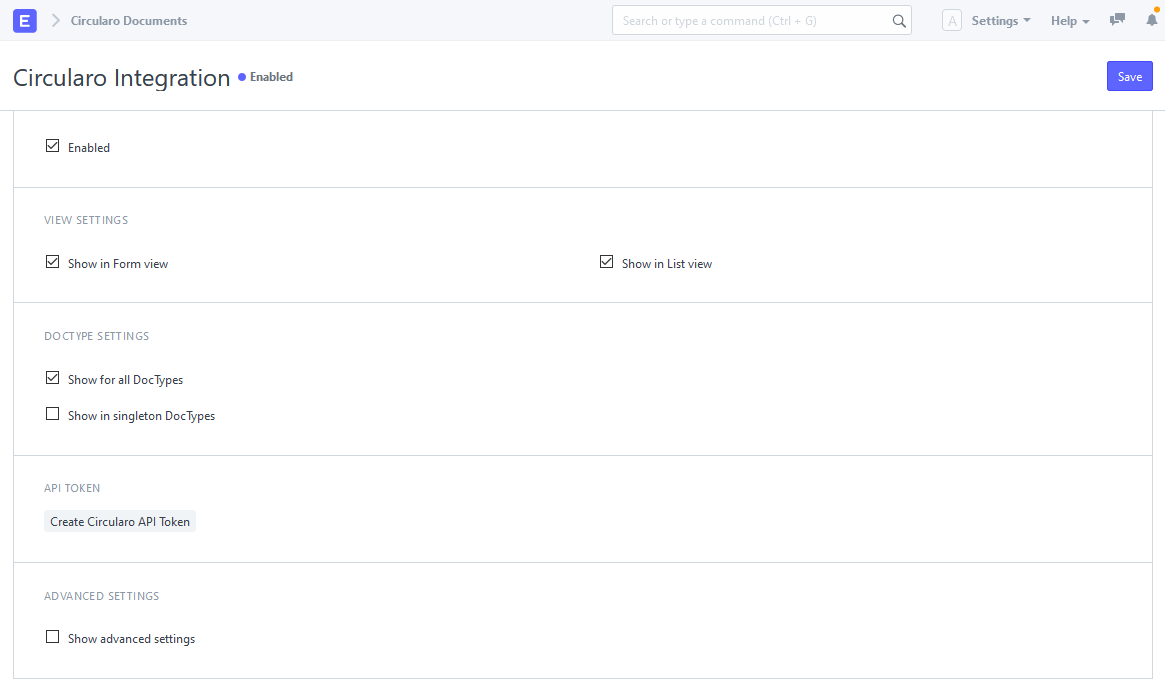The image size is (1165, 697).
Task: Click the API TOKEN section heading
Action: (72, 488)
